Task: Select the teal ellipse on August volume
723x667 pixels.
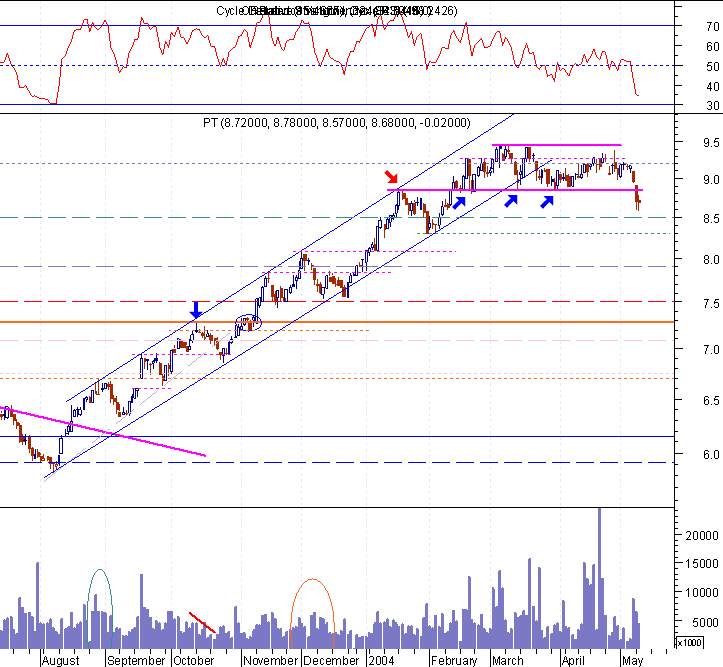Action: coord(100,608)
